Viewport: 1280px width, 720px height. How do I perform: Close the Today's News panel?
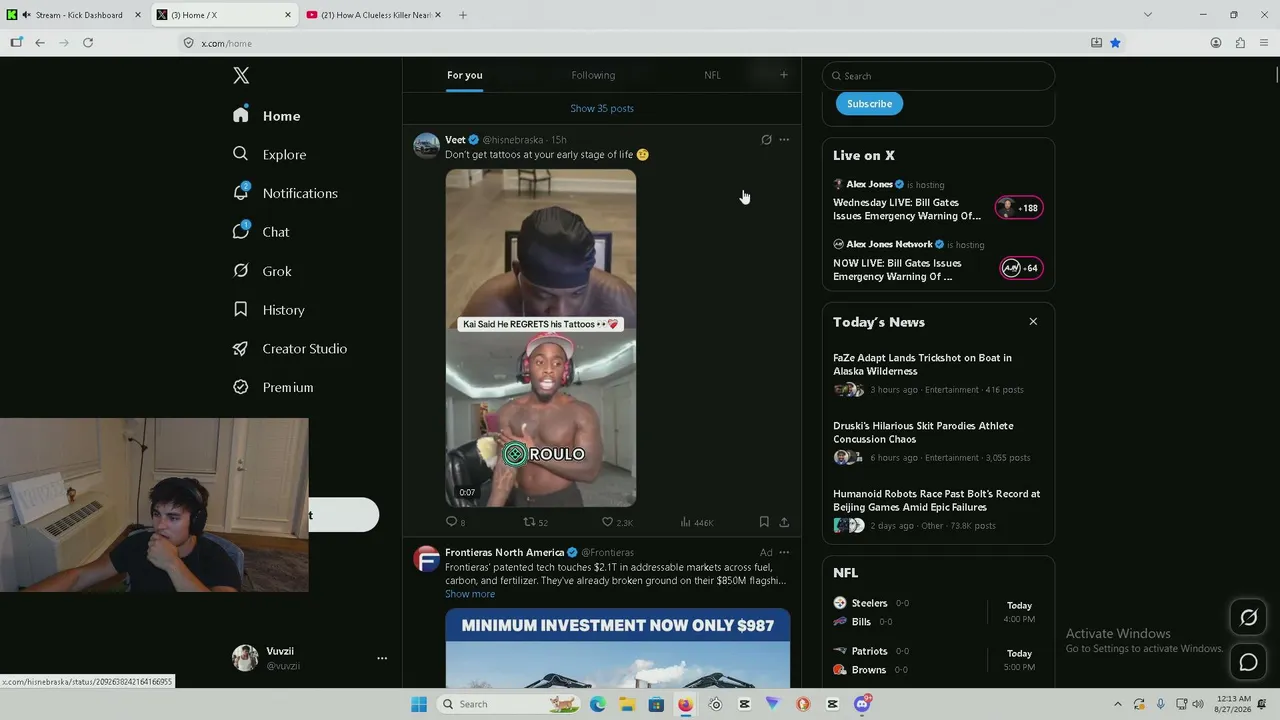coord(1033,322)
